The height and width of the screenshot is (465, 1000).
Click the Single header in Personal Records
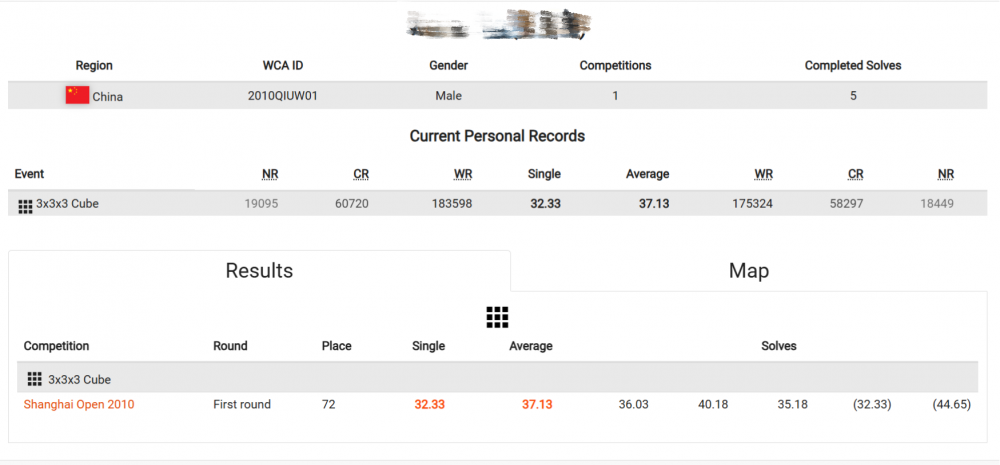[x=544, y=174]
